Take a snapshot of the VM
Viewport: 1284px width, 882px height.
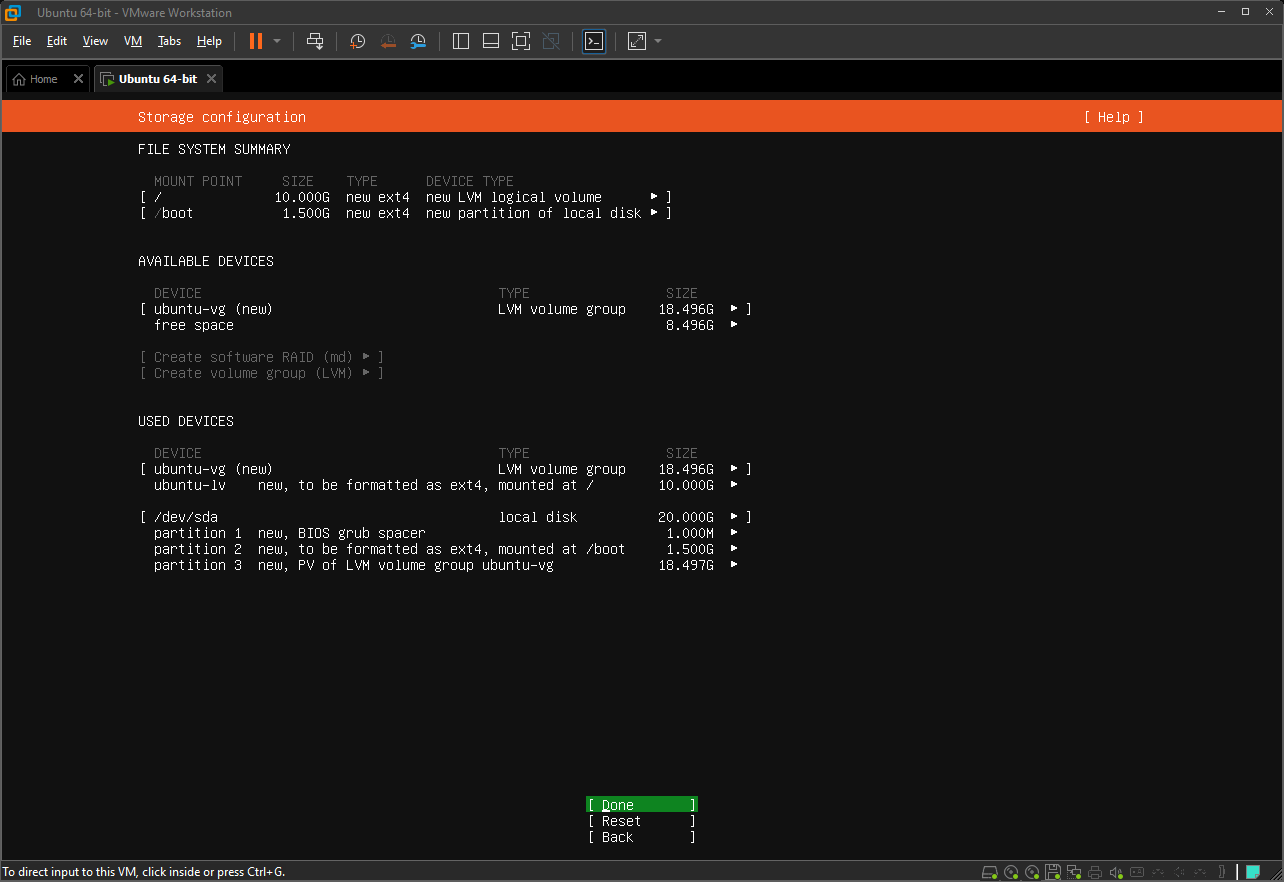pos(358,41)
